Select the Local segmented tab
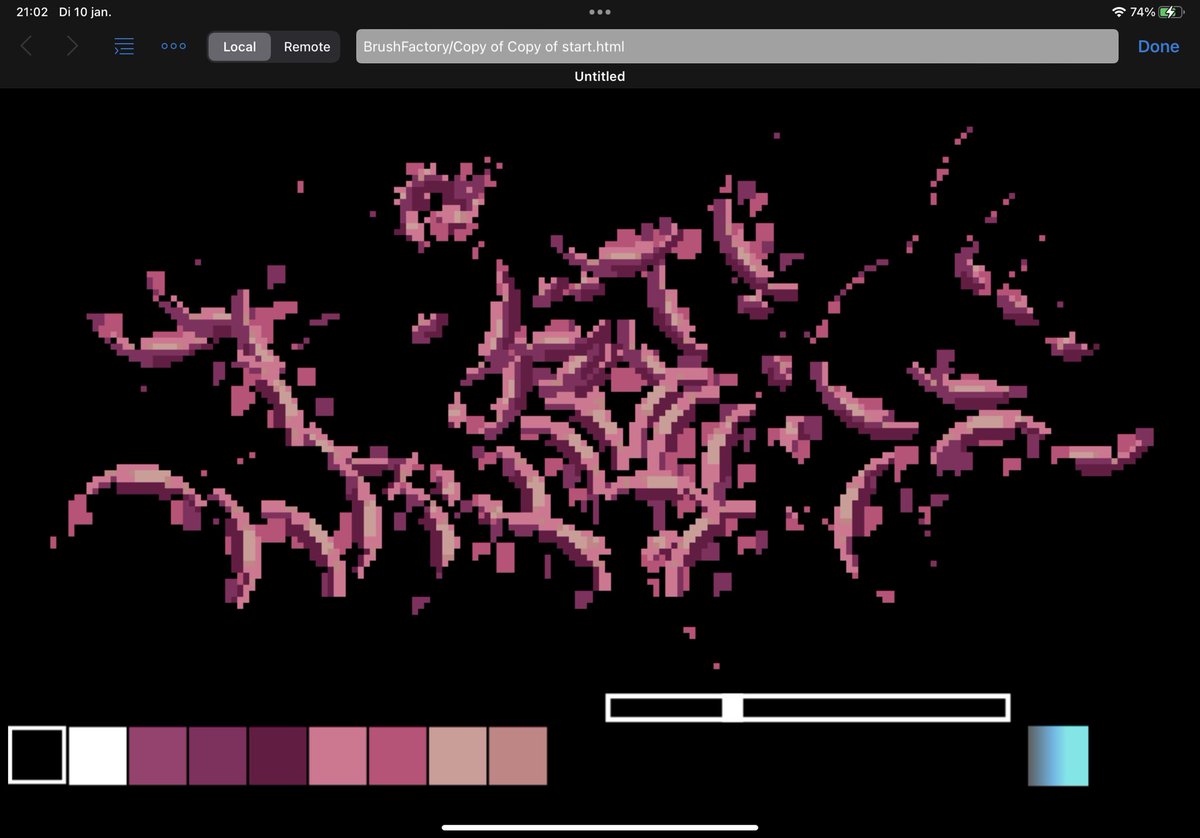Image resolution: width=1200 pixels, height=838 pixels. [239, 46]
